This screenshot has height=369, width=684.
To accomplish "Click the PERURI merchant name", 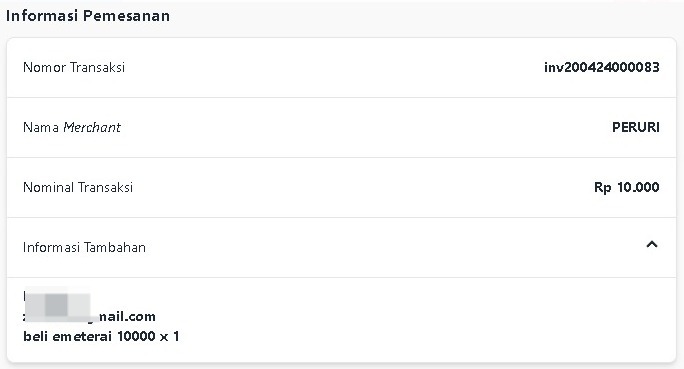I will coord(636,127).
